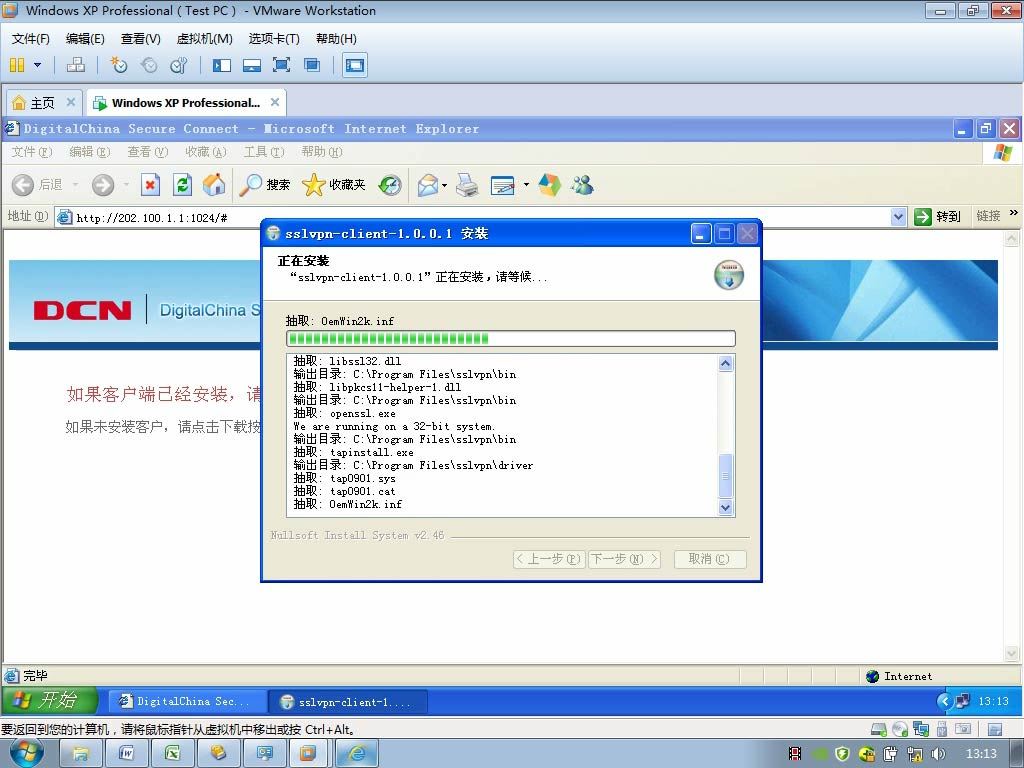This screenshot has height=768, width=1024.
Task: Click VMware console view icon
Action: 355,65
